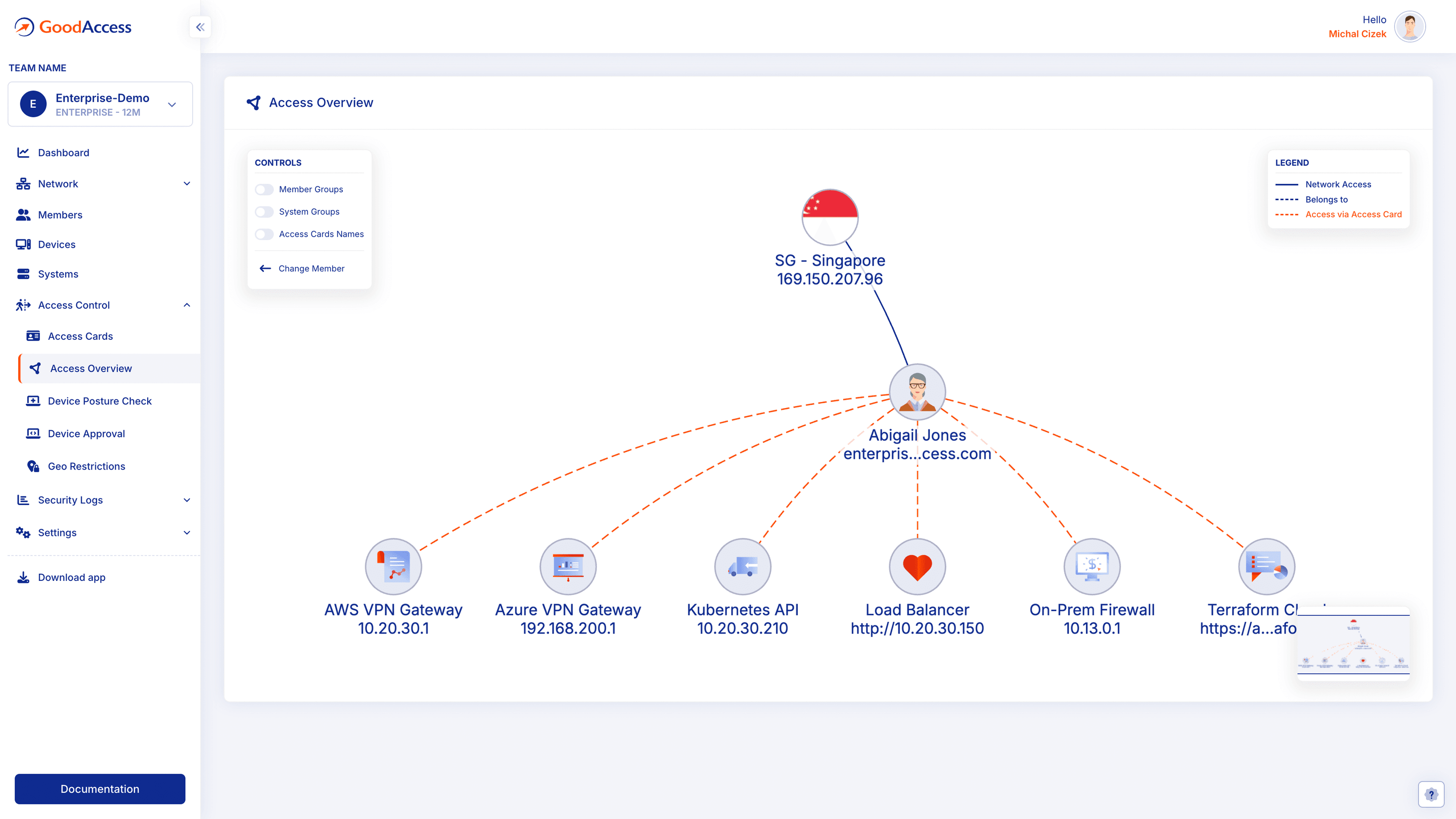Click the Azure VPN Gateway node icon
This screenshot has width=1456, height=819.
[x=568, y=566]
